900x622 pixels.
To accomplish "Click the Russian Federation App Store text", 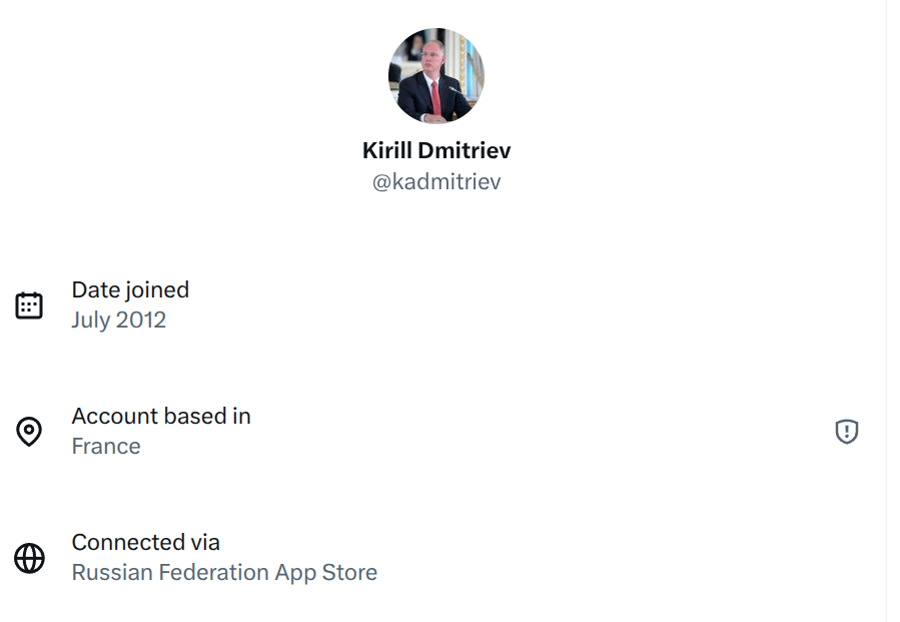I will (x=224, y=573).
